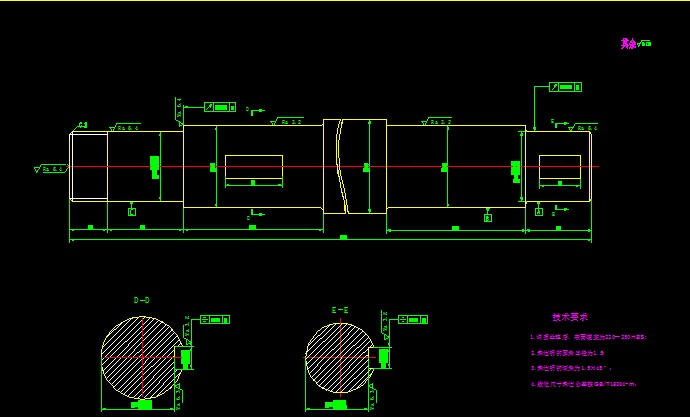This screenshot has width=690, height=417.
Task: Pick the runout tolerance frame above the left shoulder
Action: coord(220,107)
